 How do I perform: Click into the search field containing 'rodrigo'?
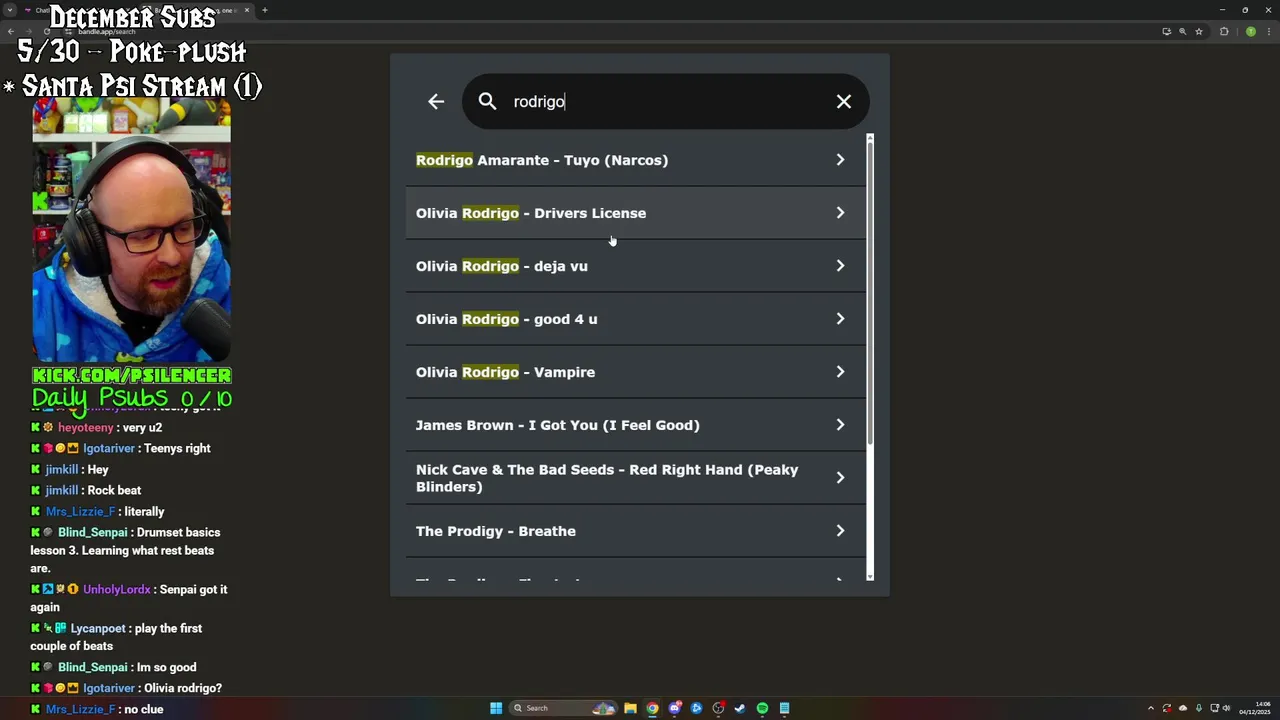click(665, 101)
